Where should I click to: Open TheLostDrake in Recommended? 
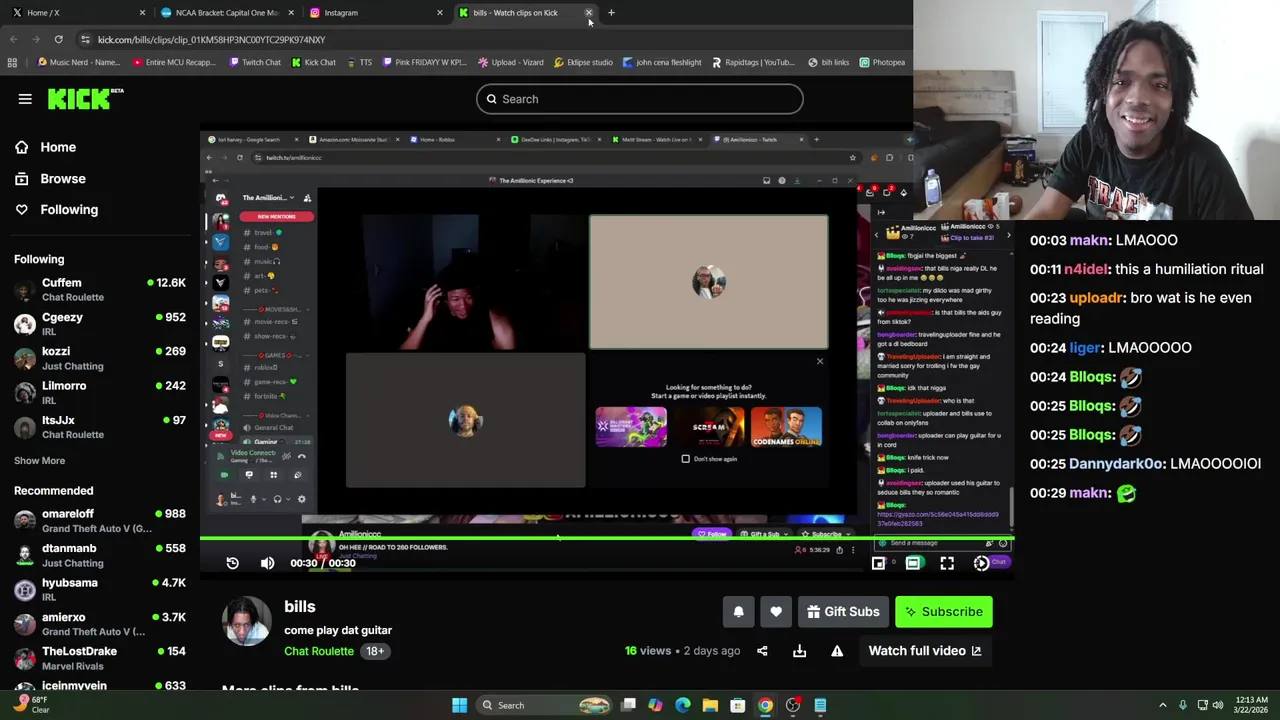tap(99, 658)
